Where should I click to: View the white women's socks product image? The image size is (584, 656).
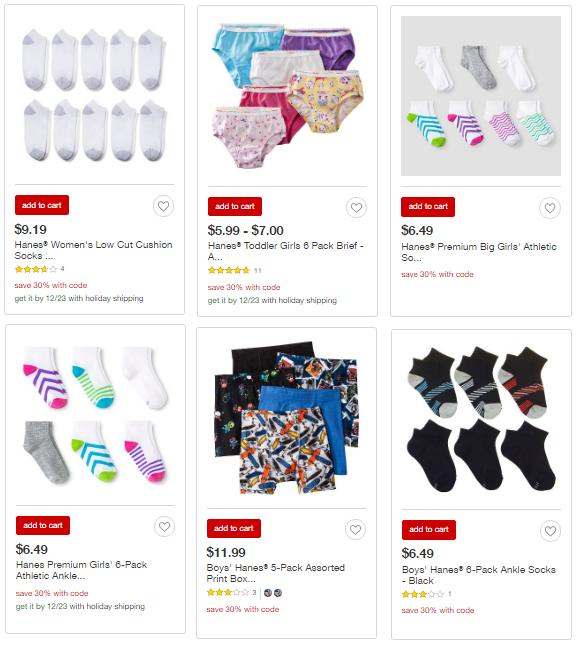click(x=95, y=95)
